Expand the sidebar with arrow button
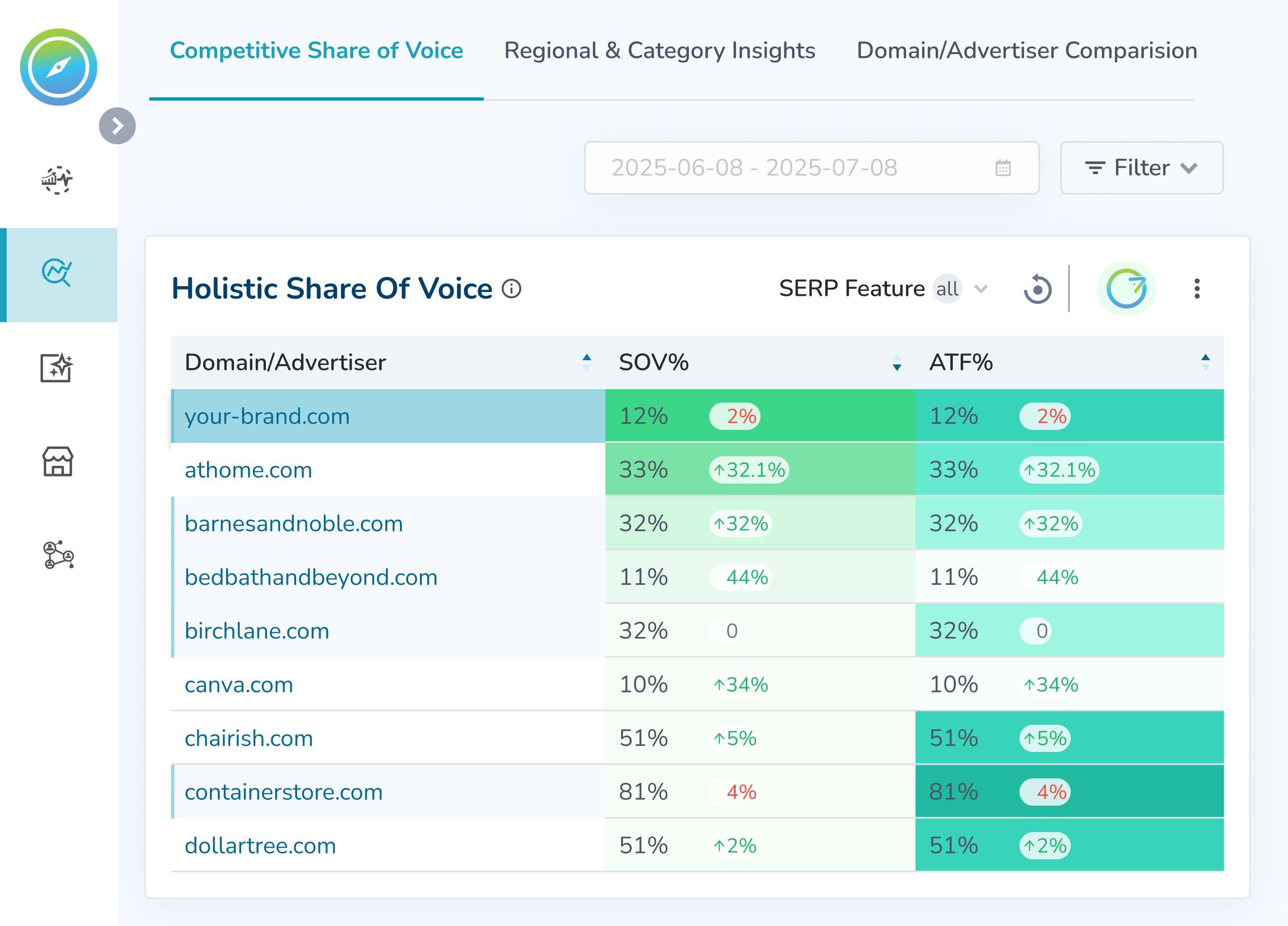1288x926 pixels. click(117, 126)
